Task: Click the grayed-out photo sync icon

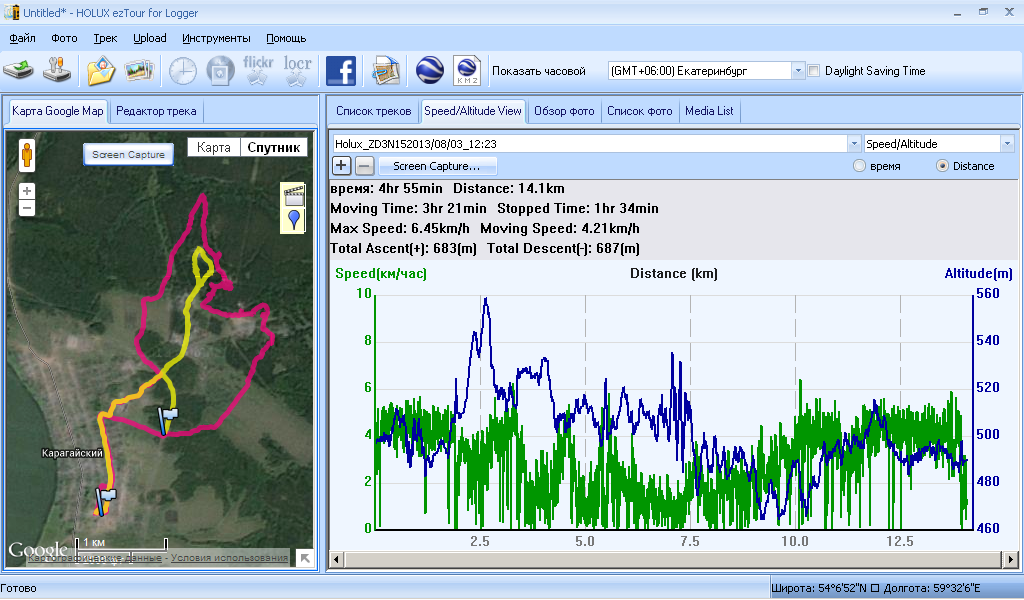Action: (x=220, y=71)
